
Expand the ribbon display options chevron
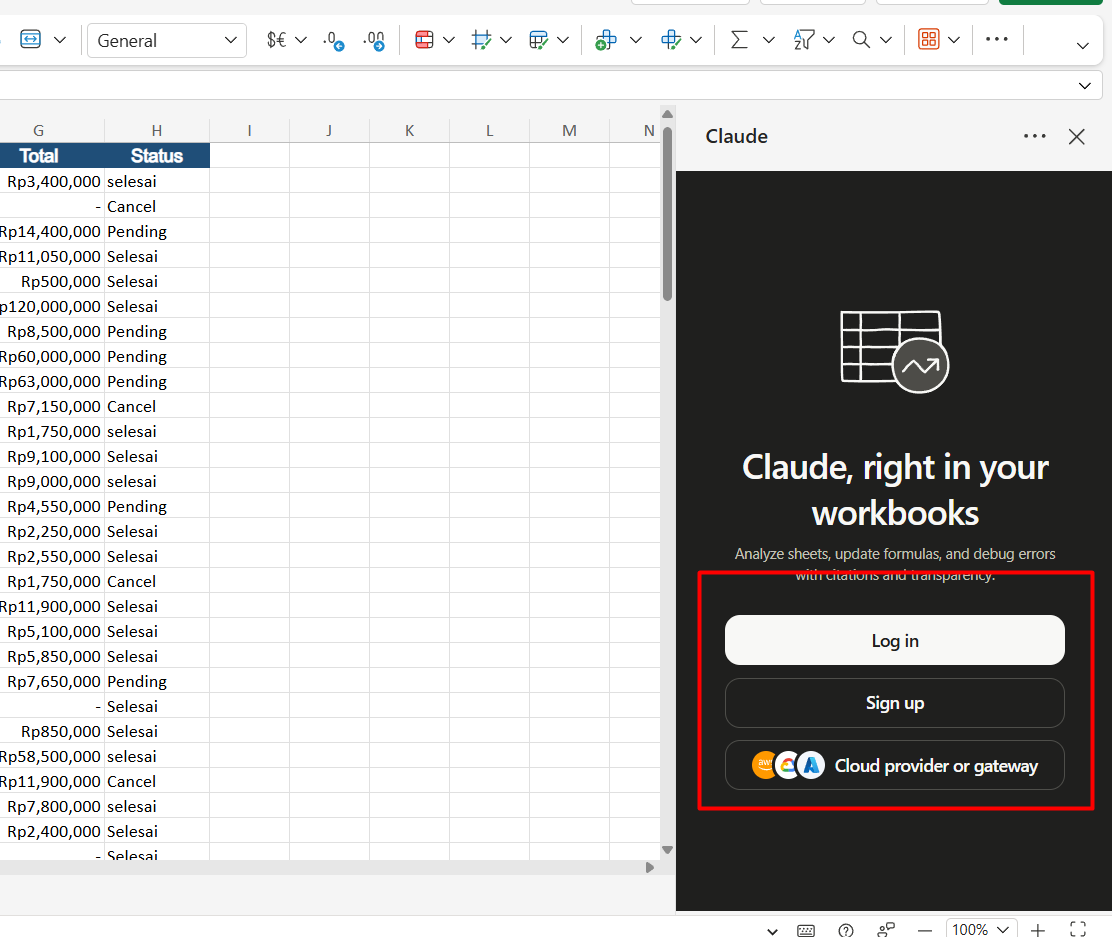pos(1082,46)
